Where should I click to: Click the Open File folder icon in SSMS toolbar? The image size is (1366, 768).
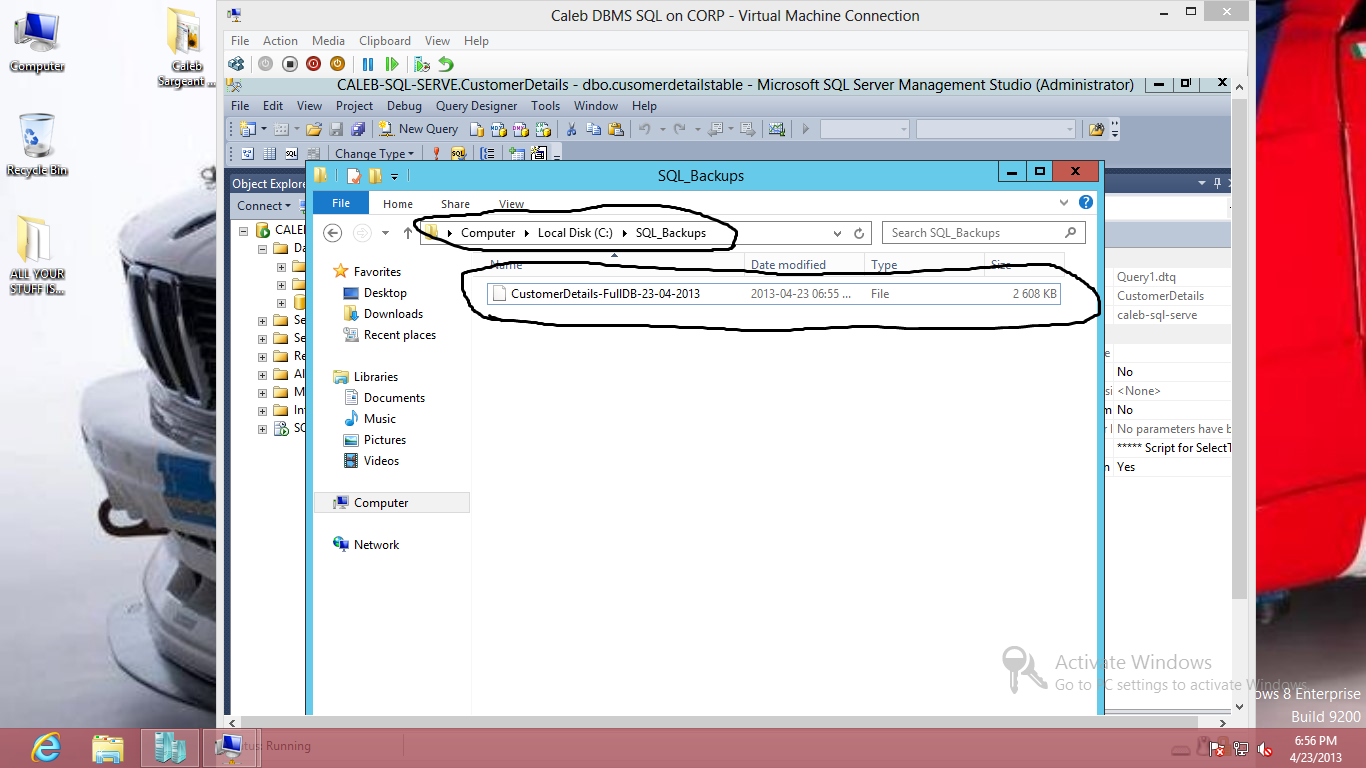coord(314,129)
